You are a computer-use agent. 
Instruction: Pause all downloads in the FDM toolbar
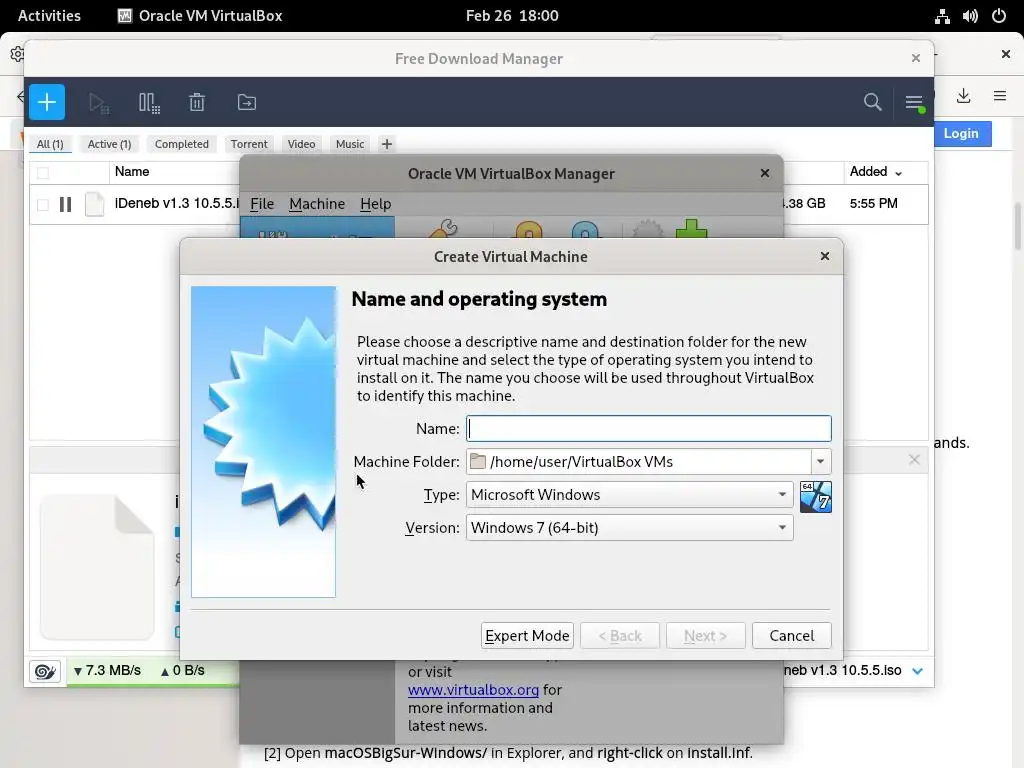[150, 103]
